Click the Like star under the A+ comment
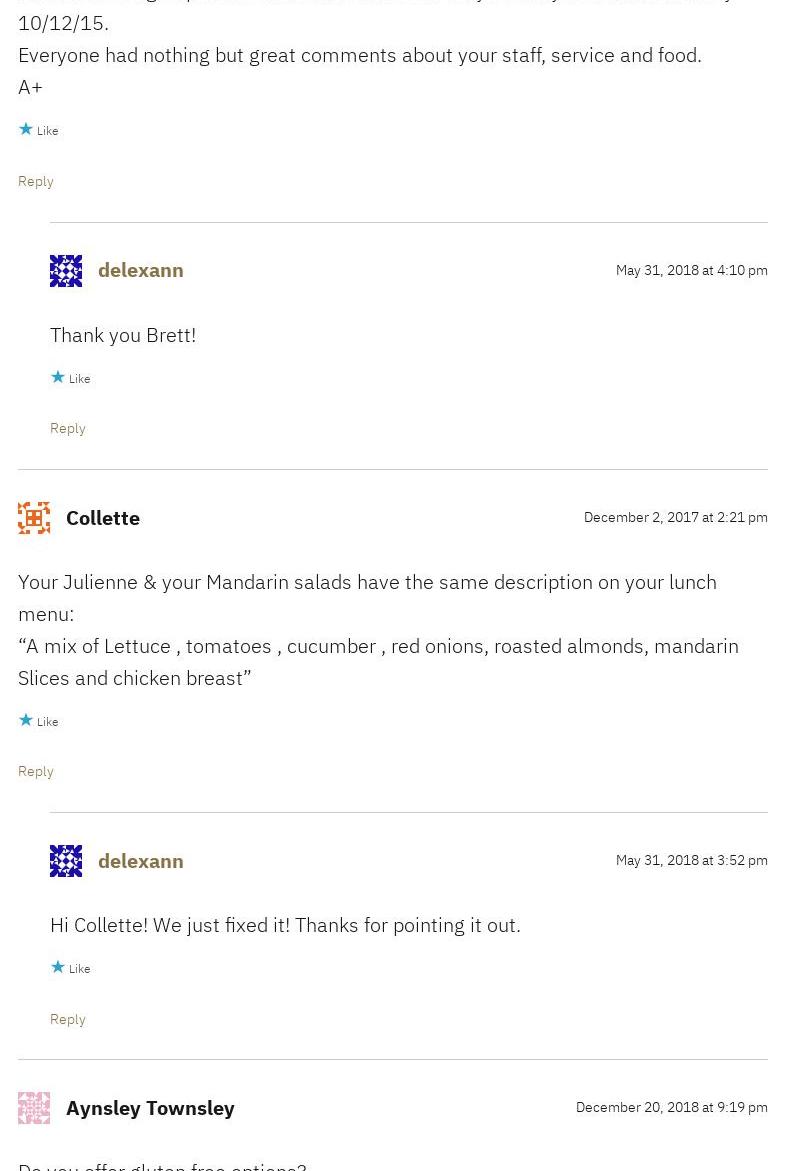Viewport: 785px width, 1171px height. pyautogui.click(x=26, y=130)
